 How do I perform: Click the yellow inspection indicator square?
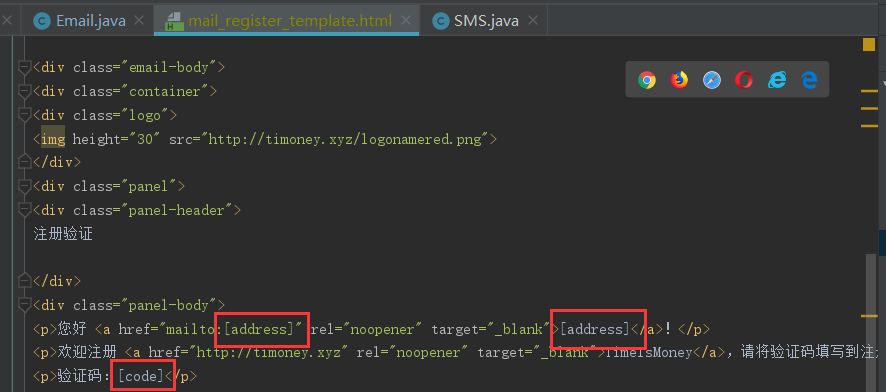[x=868, y=45]
